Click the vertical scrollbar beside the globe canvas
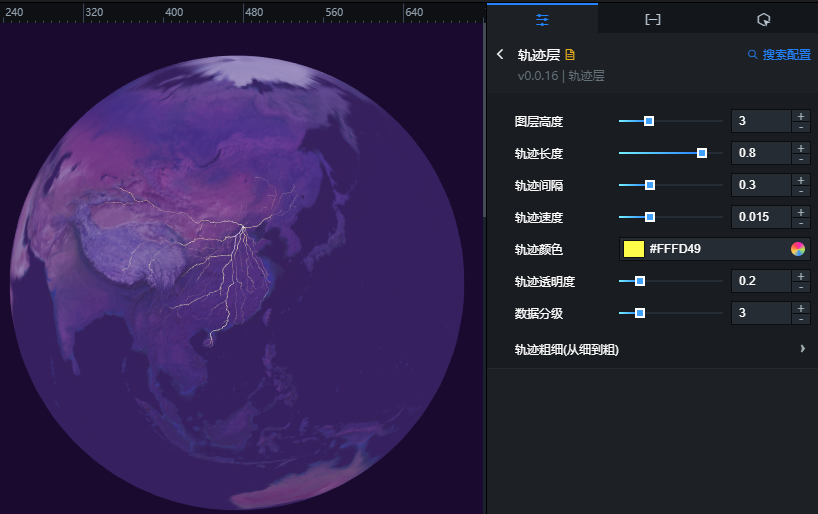The width and height of the screenshot is (818, 514). click(x=484, y=120)
